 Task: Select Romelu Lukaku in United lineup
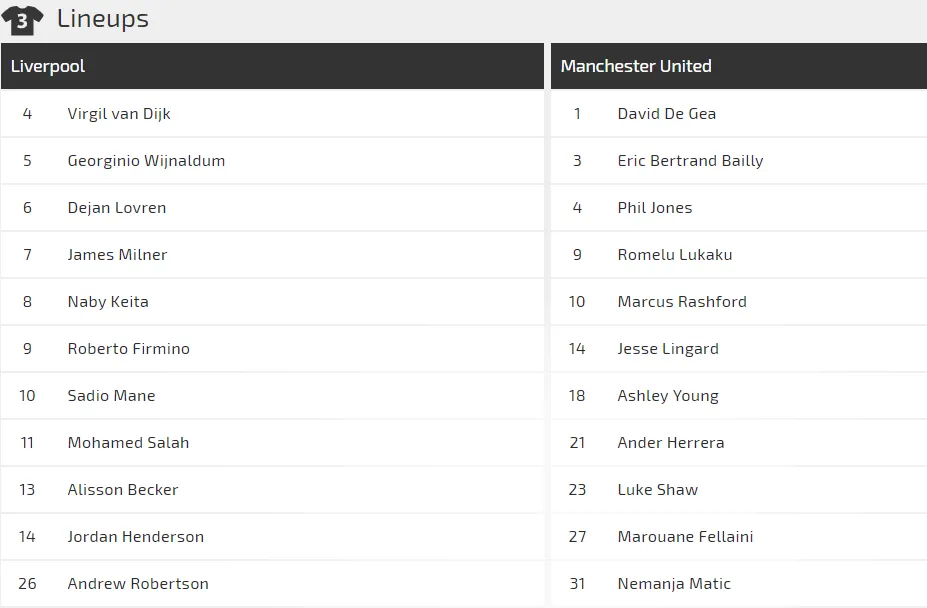(x=675, y=254)
